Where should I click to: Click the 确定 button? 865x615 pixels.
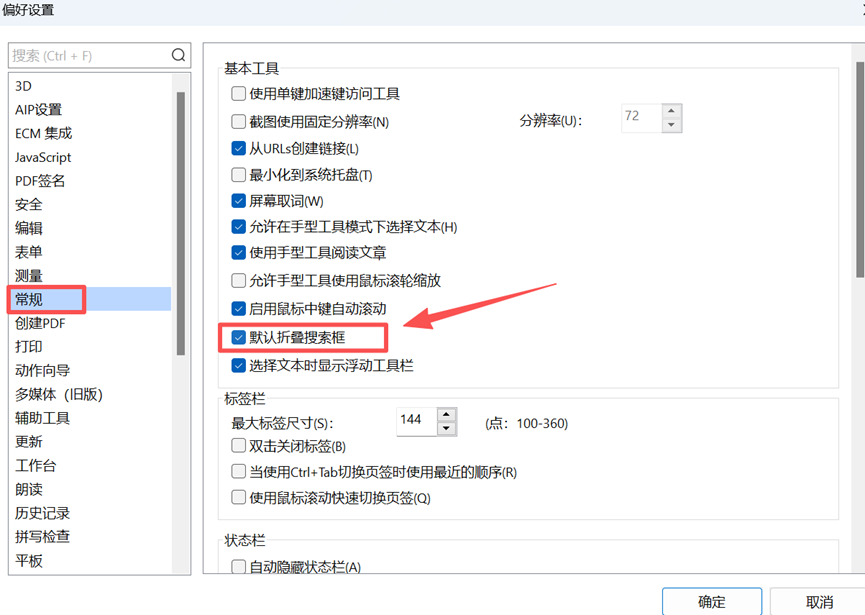pyautogui.click(x=711, y=601)
